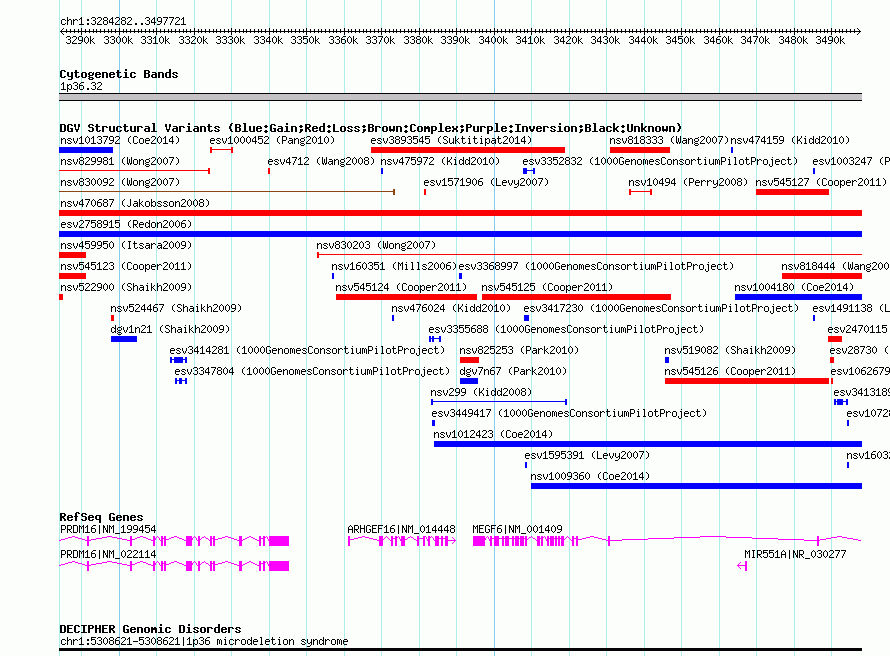
Task: Click nsv829981 (Wong2007) variant label
Action: pos(120,161)
